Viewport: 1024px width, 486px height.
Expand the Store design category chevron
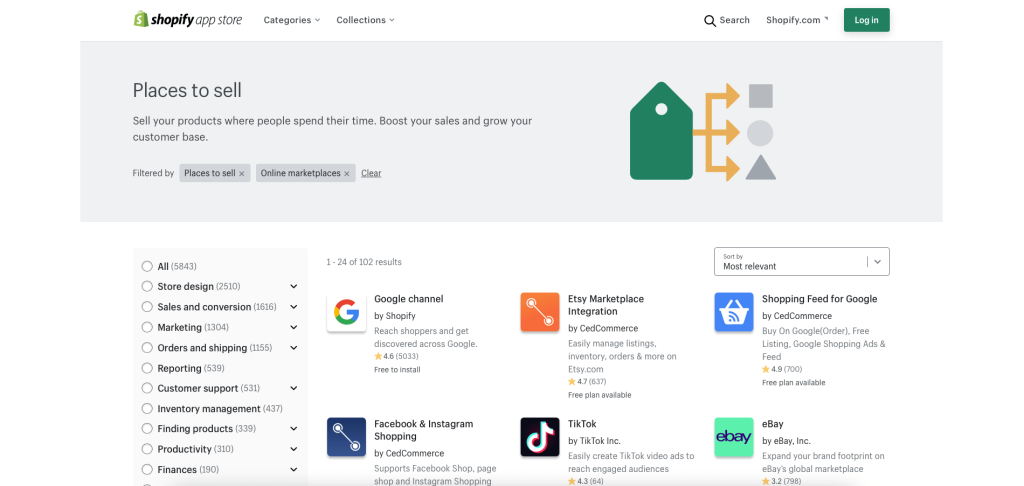coord(294,287)
